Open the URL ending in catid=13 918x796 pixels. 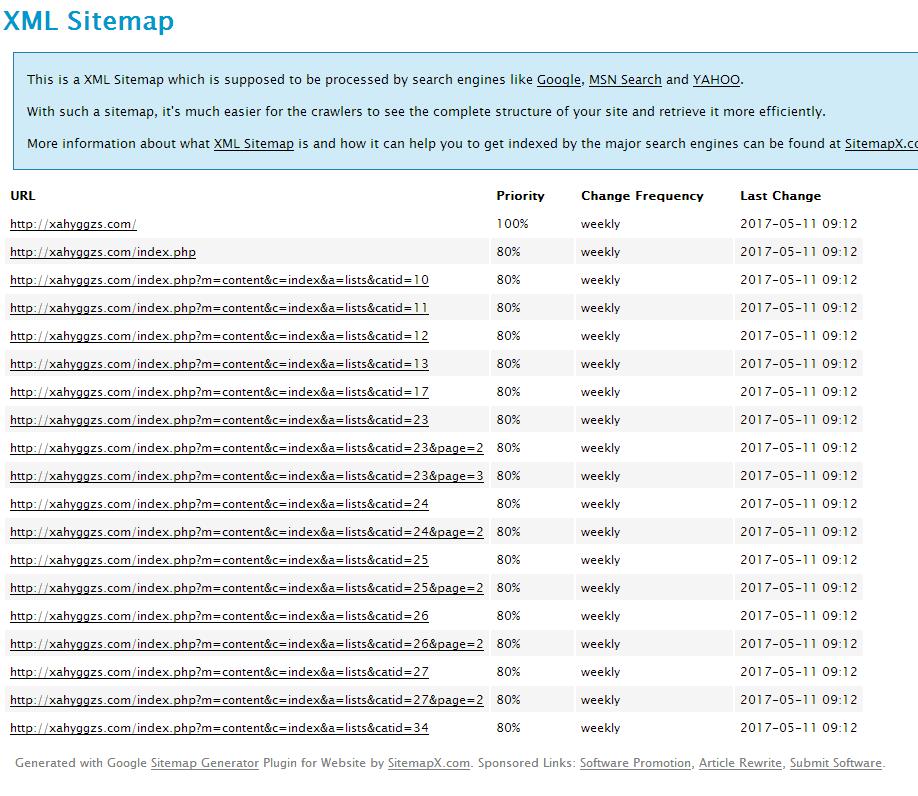click(219, 364)
